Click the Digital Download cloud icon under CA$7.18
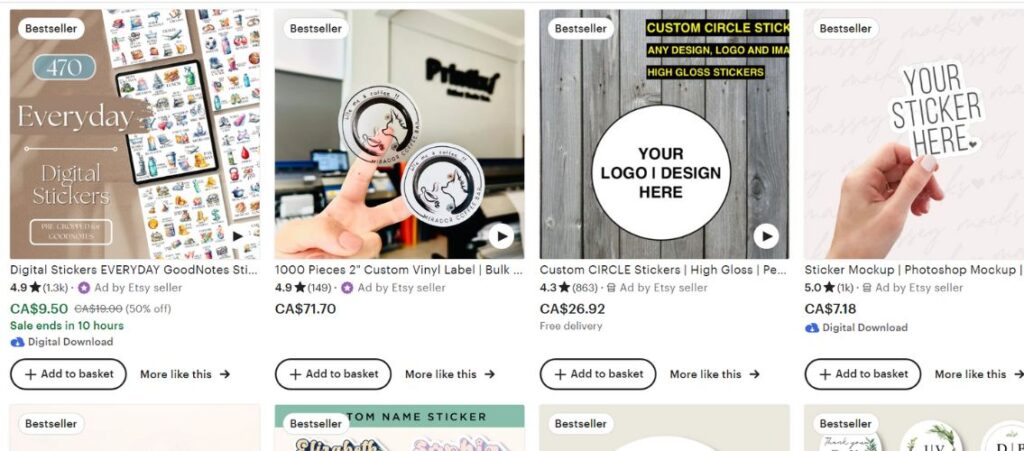1024x451 pixels. pos(812,328)
